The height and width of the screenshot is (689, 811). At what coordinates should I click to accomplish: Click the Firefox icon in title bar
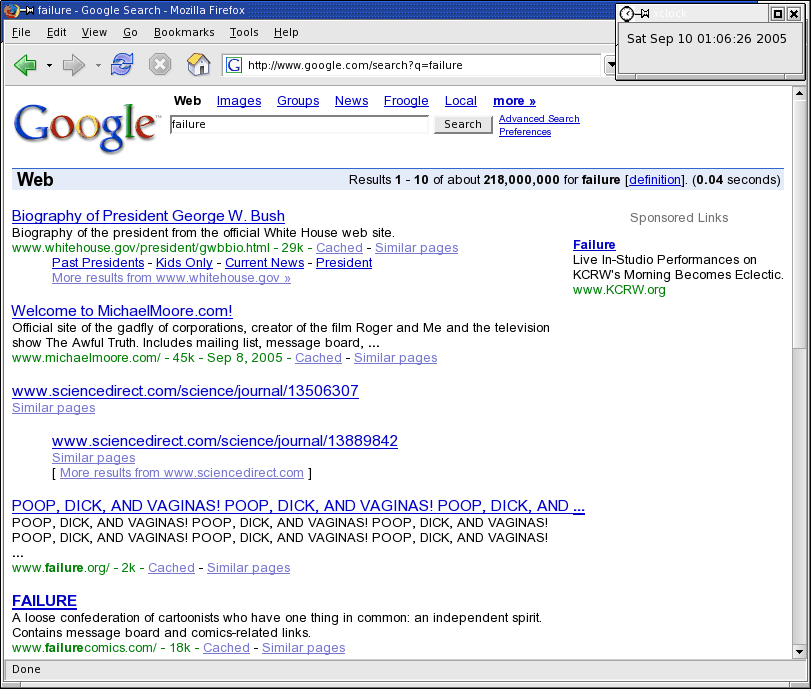(10, 10)
